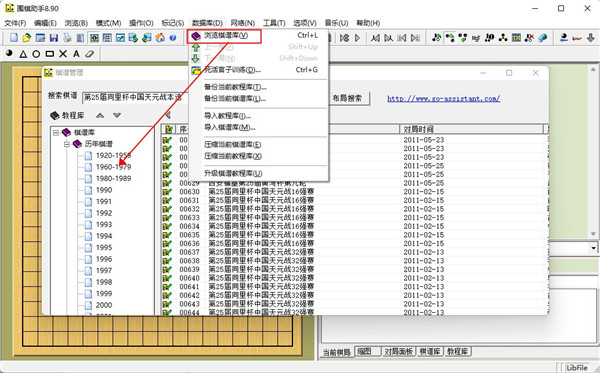The image size is (600, 373).
Task: Click the 对局时间 column header
Action: 471,129
